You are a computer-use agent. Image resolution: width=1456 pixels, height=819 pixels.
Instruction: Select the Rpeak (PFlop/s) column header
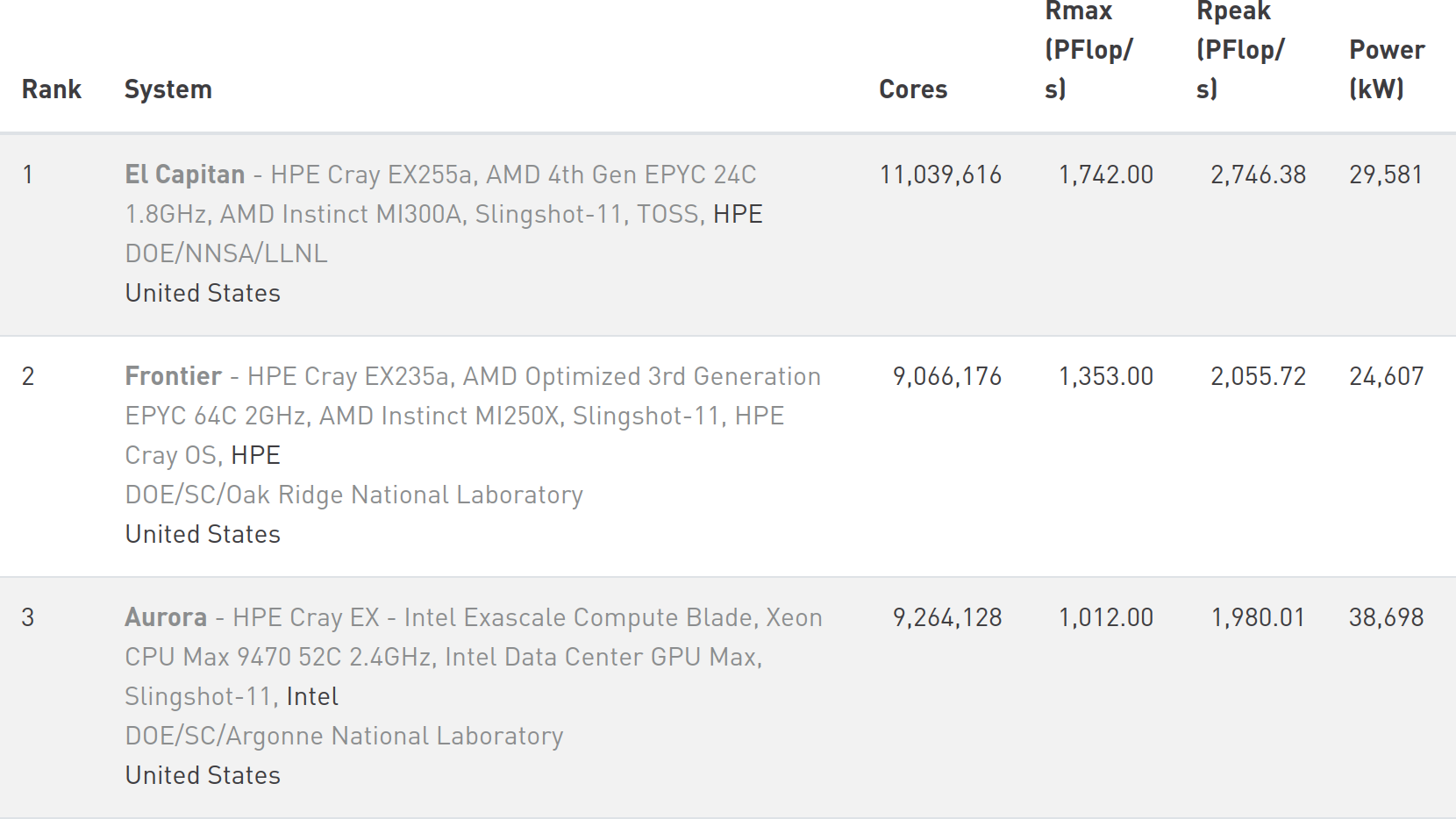pos(1240,50)
